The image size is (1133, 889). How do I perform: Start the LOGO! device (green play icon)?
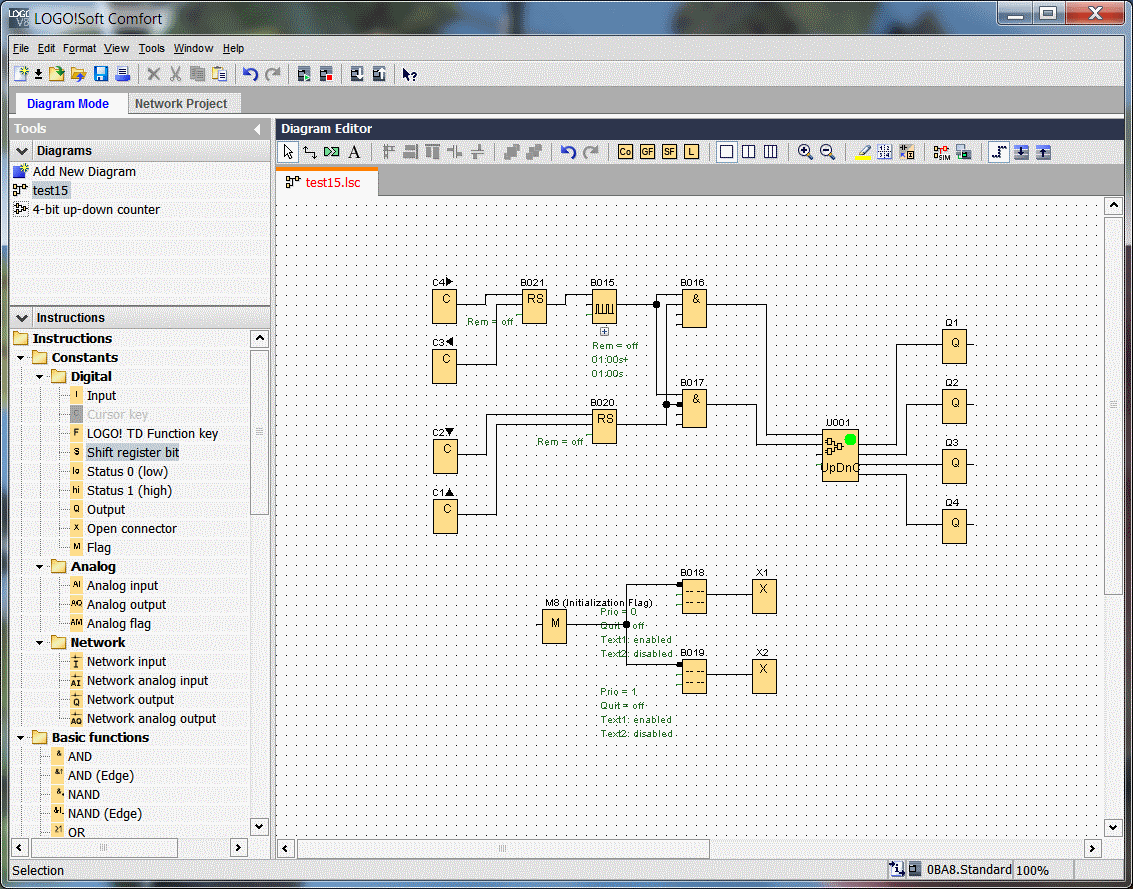point(304,74)
